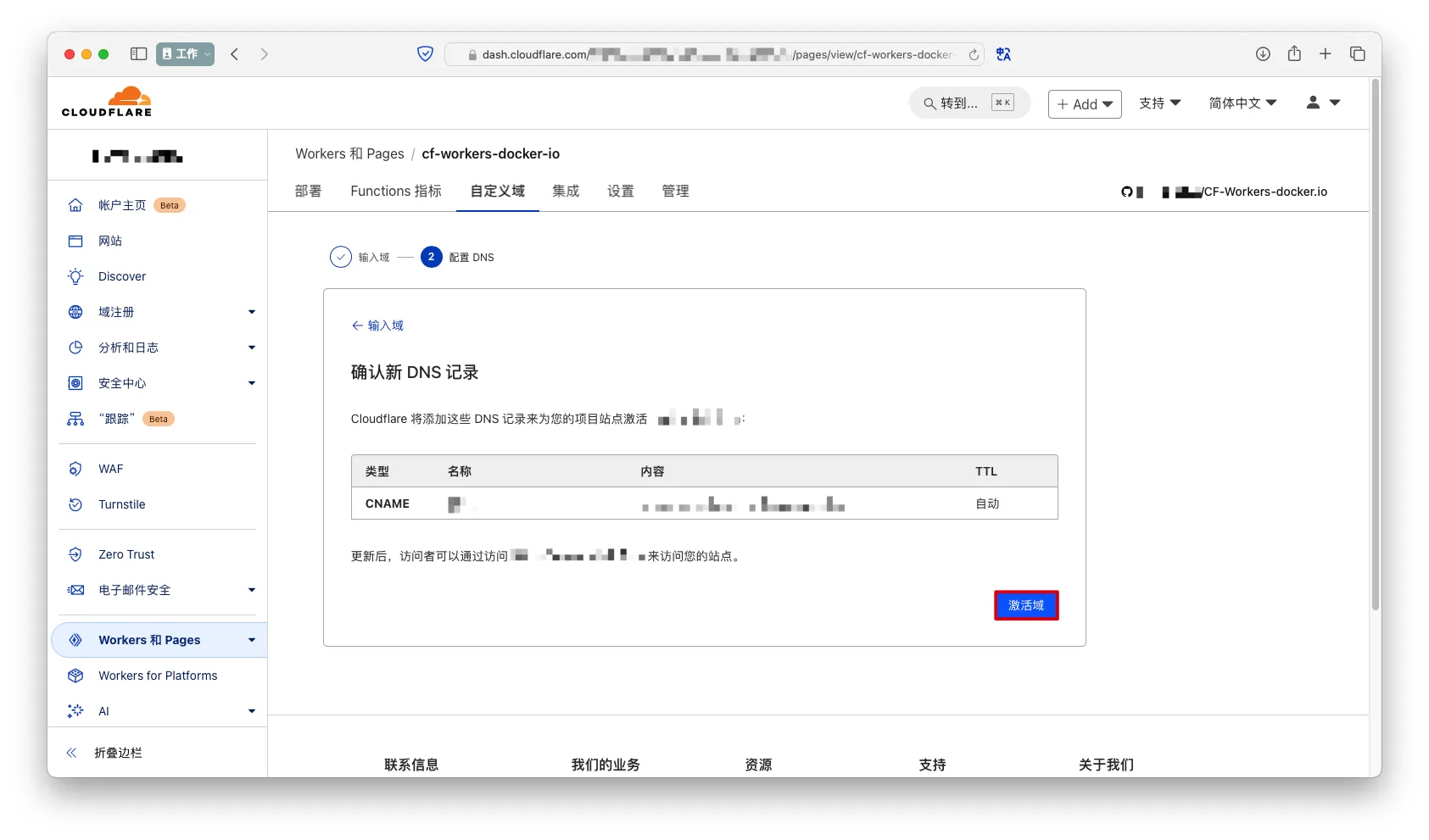Expand the AI sidebar section

click(252, 711)
